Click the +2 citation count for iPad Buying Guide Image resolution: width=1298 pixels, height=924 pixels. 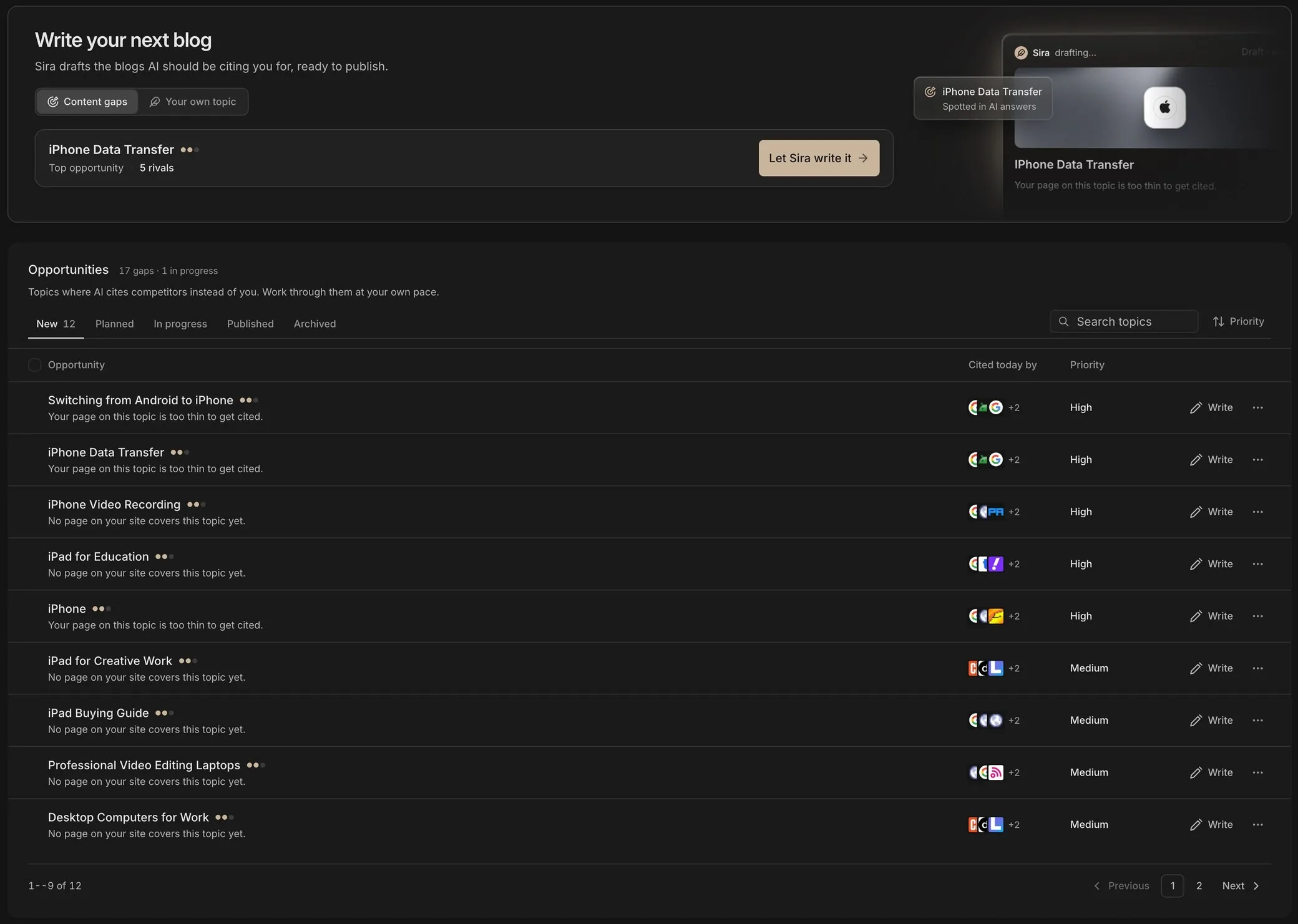[1014, 721]
